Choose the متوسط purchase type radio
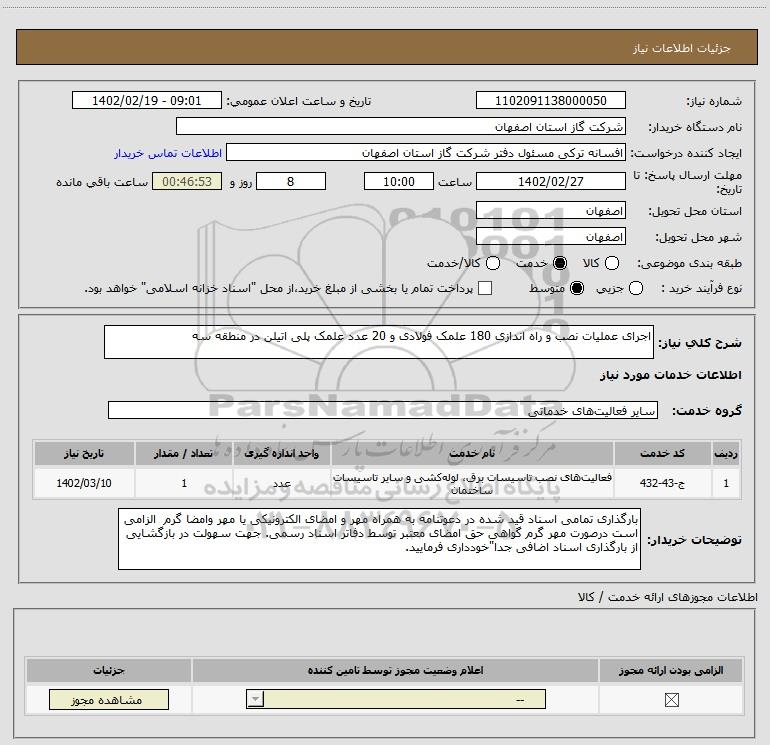The height and width of the screenshot is (745, 770). tap(577, 288)
